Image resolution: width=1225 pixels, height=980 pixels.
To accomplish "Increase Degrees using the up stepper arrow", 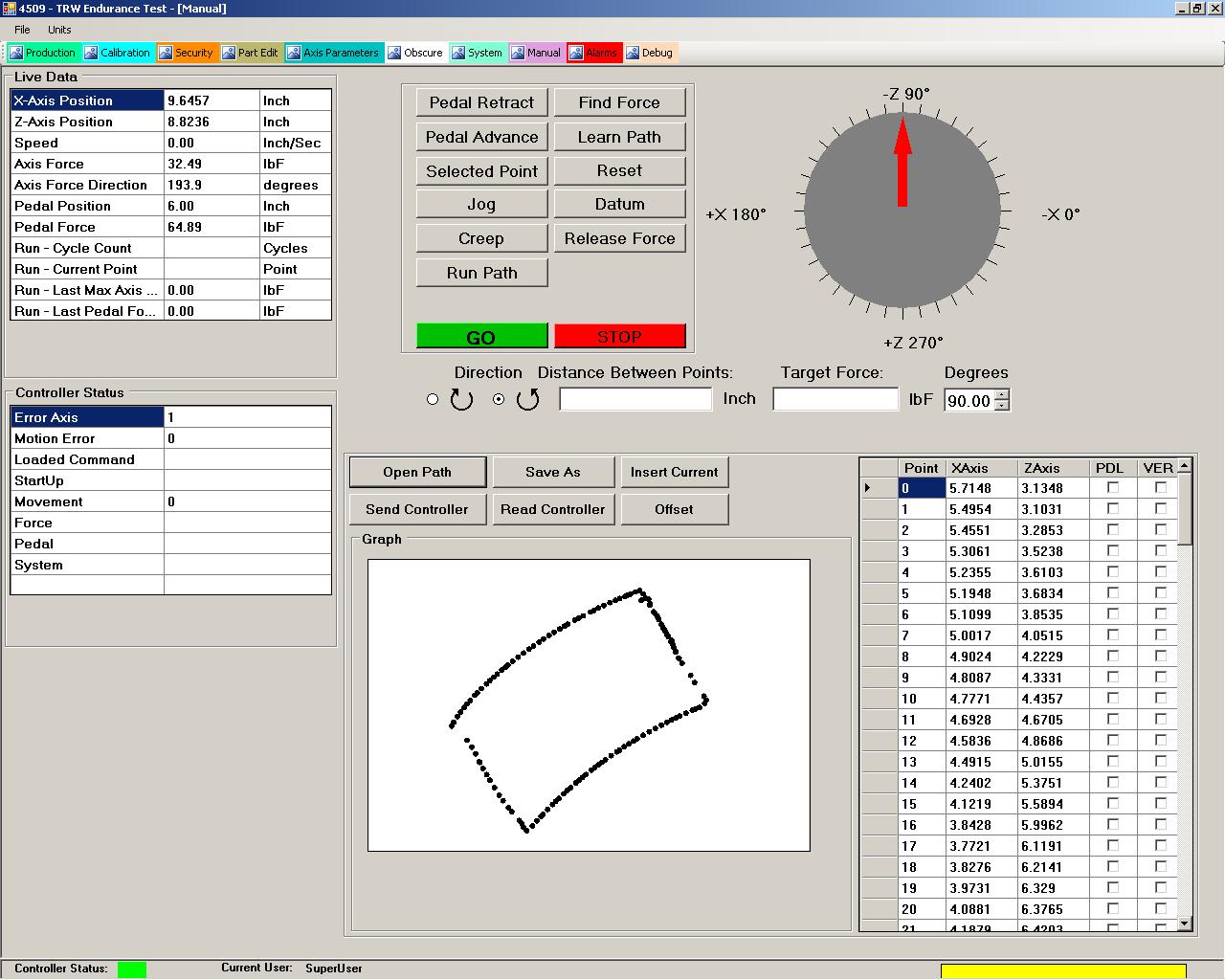I will coord(1001,395).
